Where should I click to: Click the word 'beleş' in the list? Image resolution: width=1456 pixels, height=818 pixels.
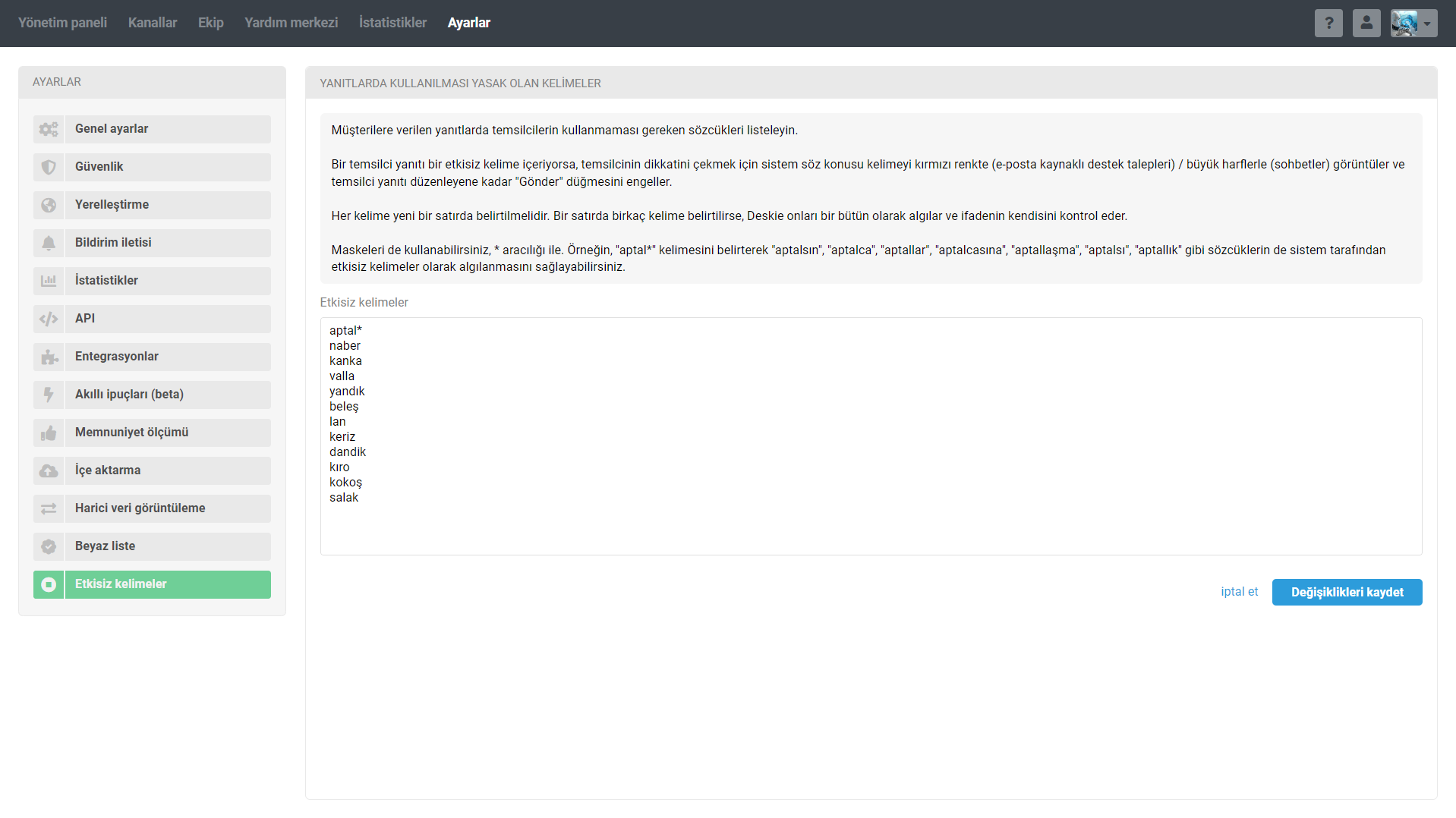[344, 407]
